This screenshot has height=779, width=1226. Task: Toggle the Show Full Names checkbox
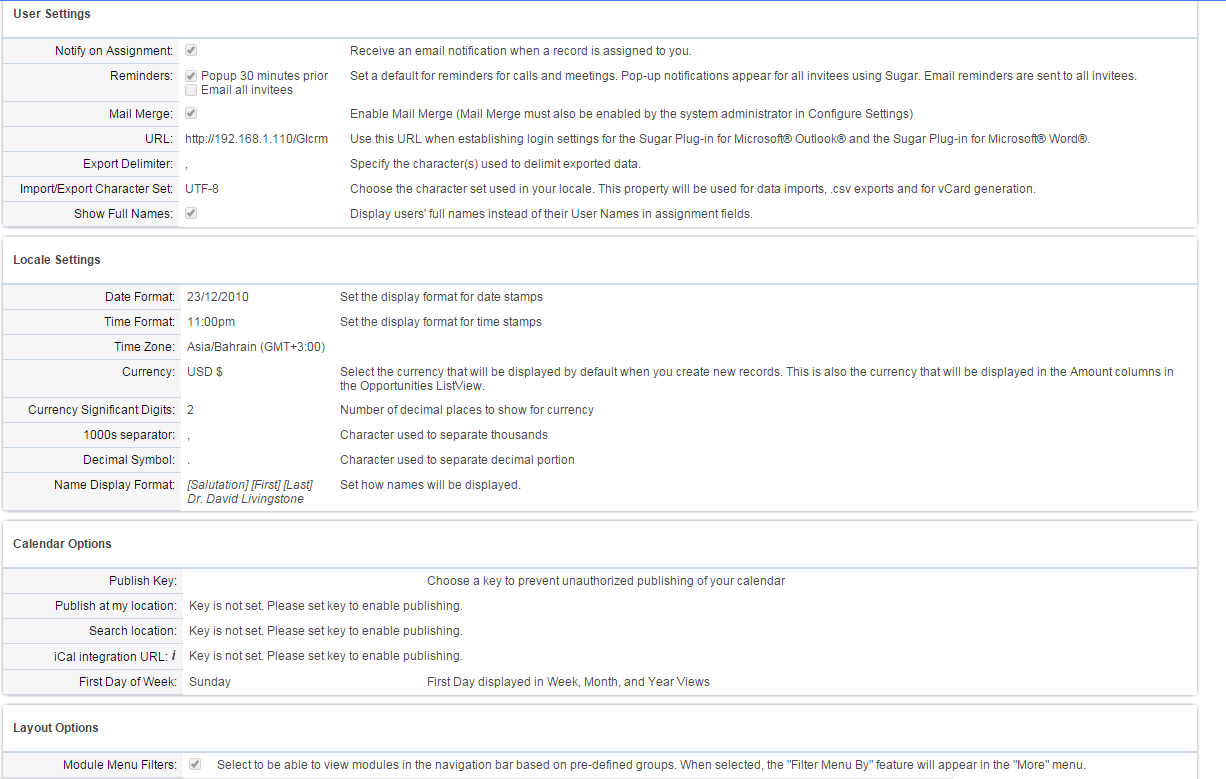pos(191,213)
